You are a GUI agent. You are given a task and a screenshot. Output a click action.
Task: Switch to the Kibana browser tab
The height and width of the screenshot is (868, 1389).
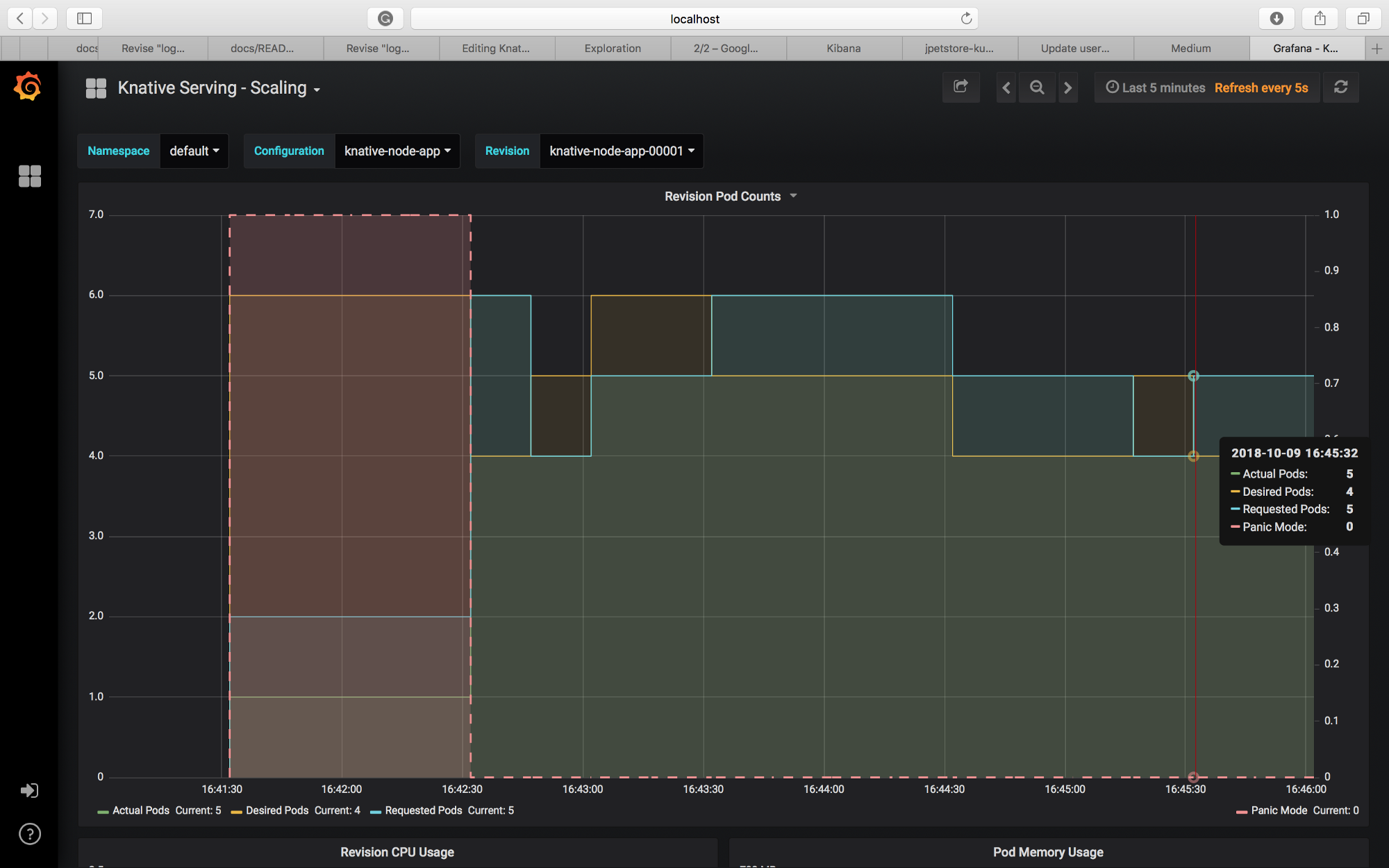click(x=843, y=49)
